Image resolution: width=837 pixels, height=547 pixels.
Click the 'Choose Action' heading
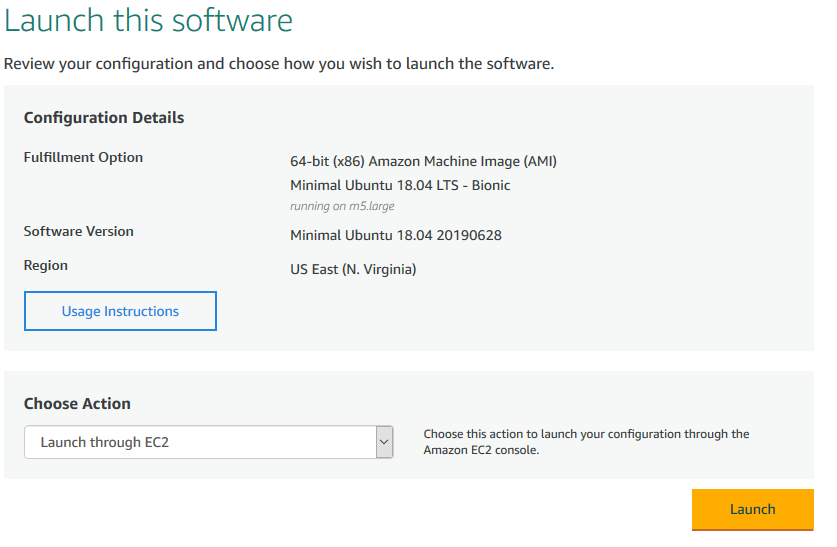pos(77,403)
